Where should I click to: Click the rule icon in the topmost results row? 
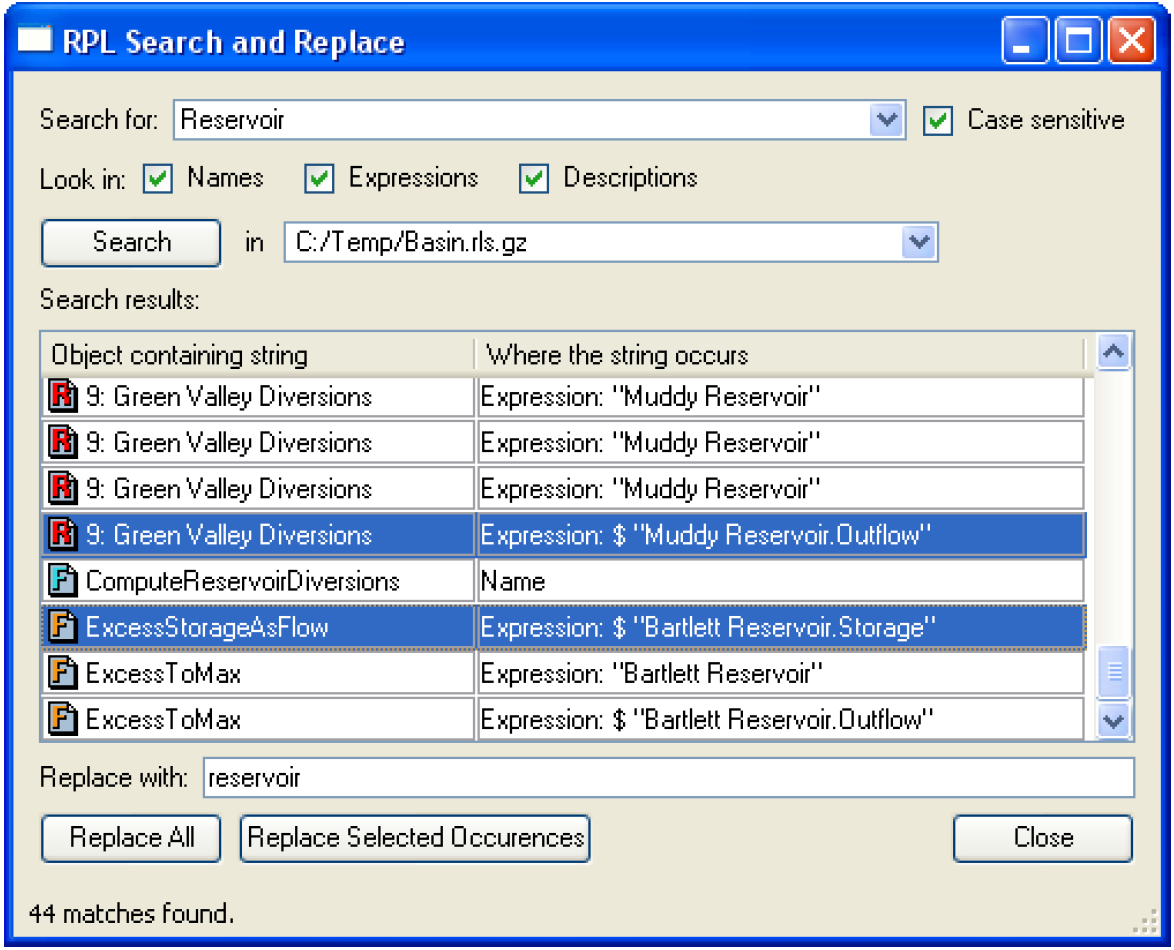click(63, 398)
